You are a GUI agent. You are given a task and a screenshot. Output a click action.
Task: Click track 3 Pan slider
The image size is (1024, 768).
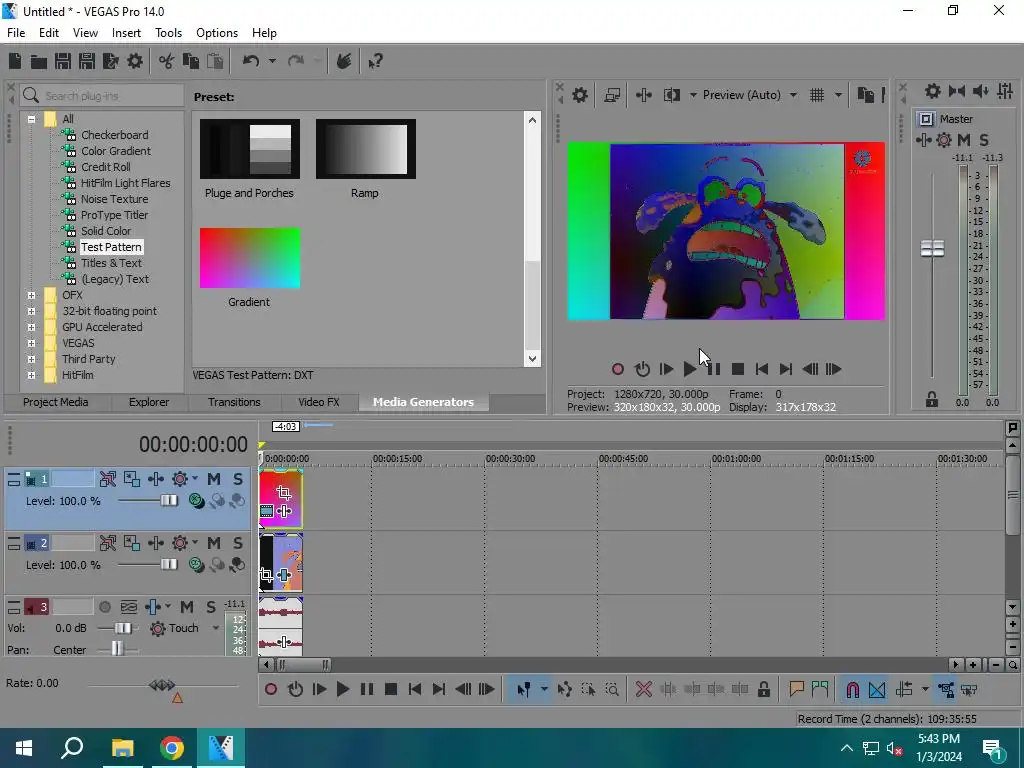point(117,650)
